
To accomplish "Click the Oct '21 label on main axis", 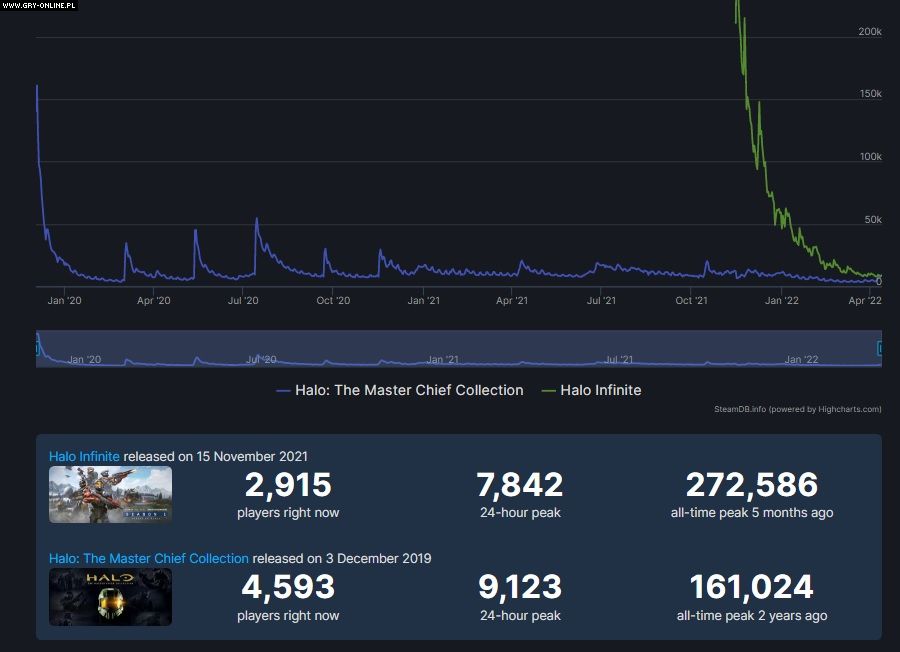I will pyautogui.click(x=691, y=300).
